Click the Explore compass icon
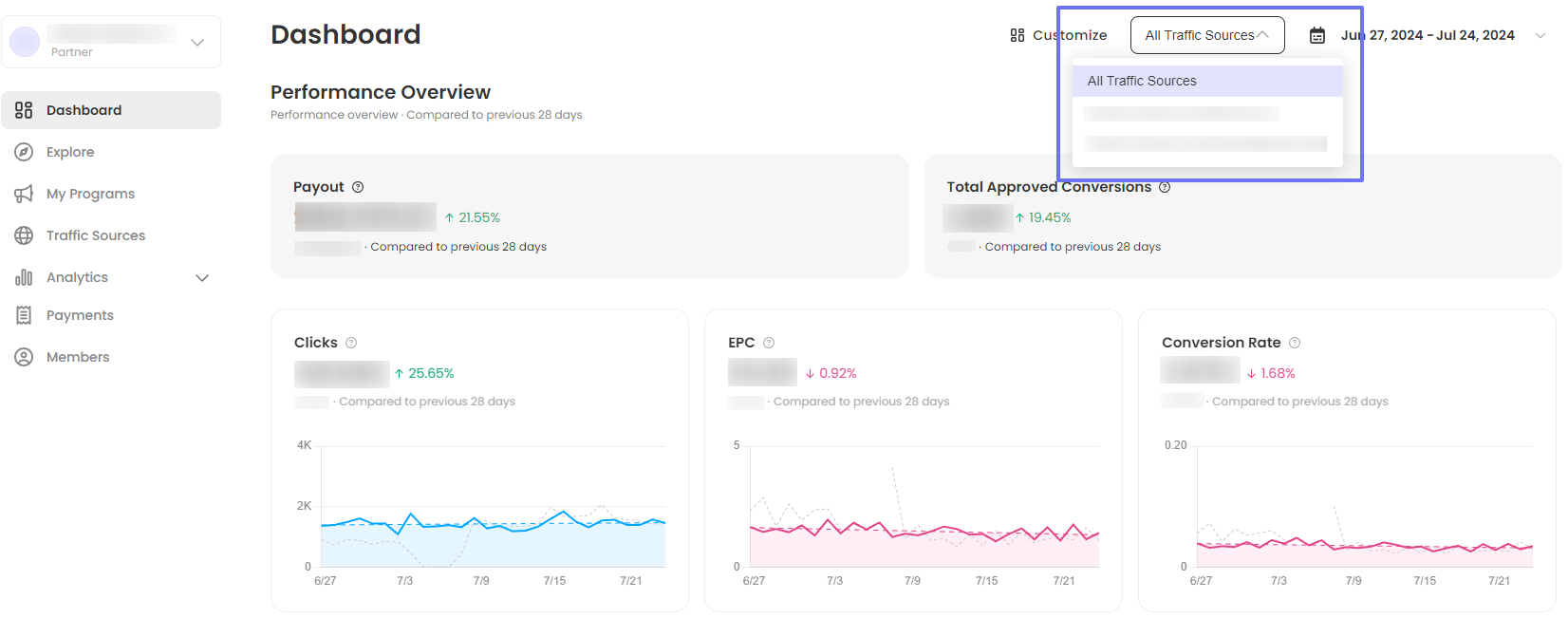This screenshot has height=618, width=1568. pos(24,152)
